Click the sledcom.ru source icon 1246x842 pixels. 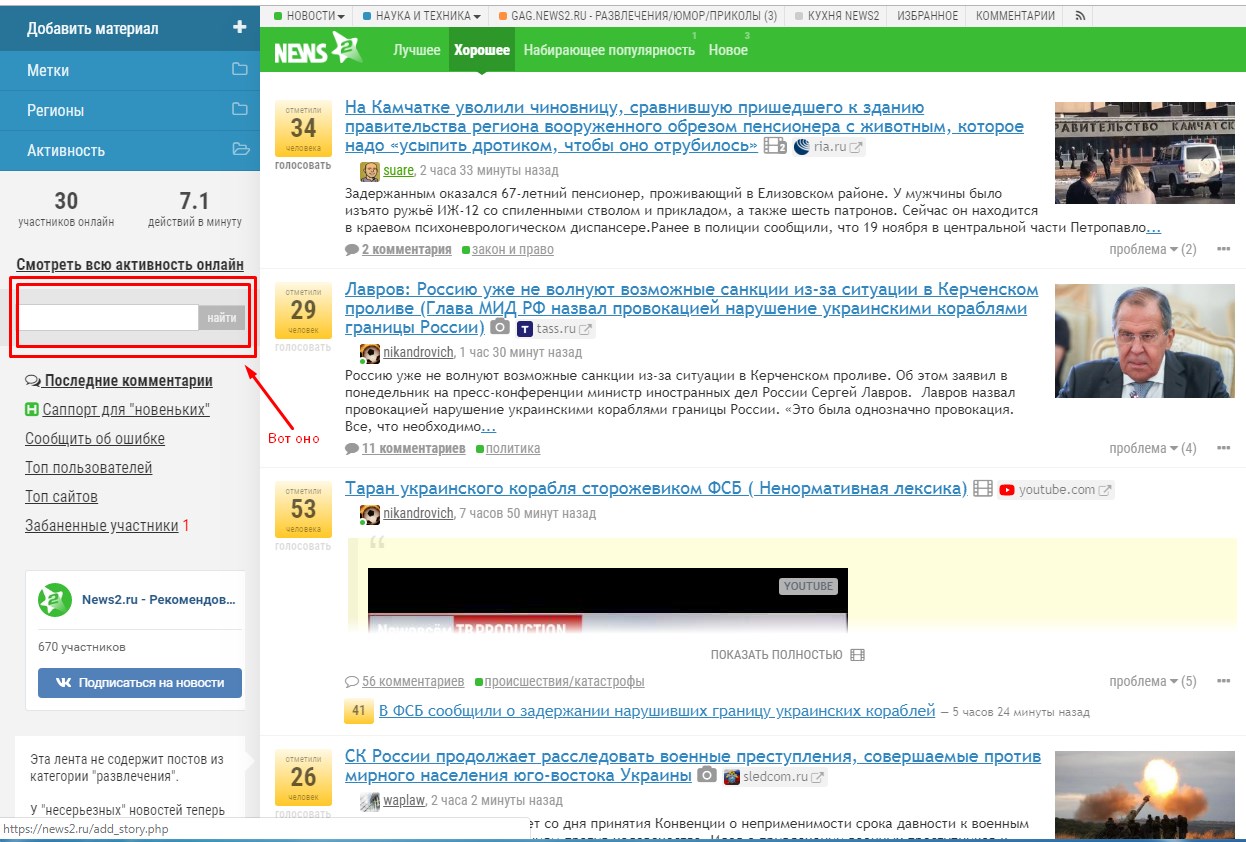[732, 777]
